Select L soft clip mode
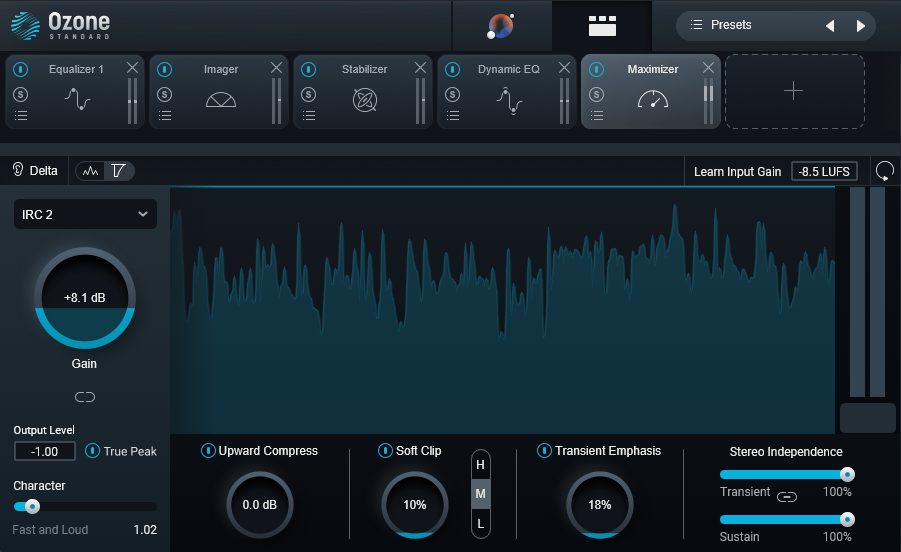The height and width of the screenshot is (552, 901). 480,524
